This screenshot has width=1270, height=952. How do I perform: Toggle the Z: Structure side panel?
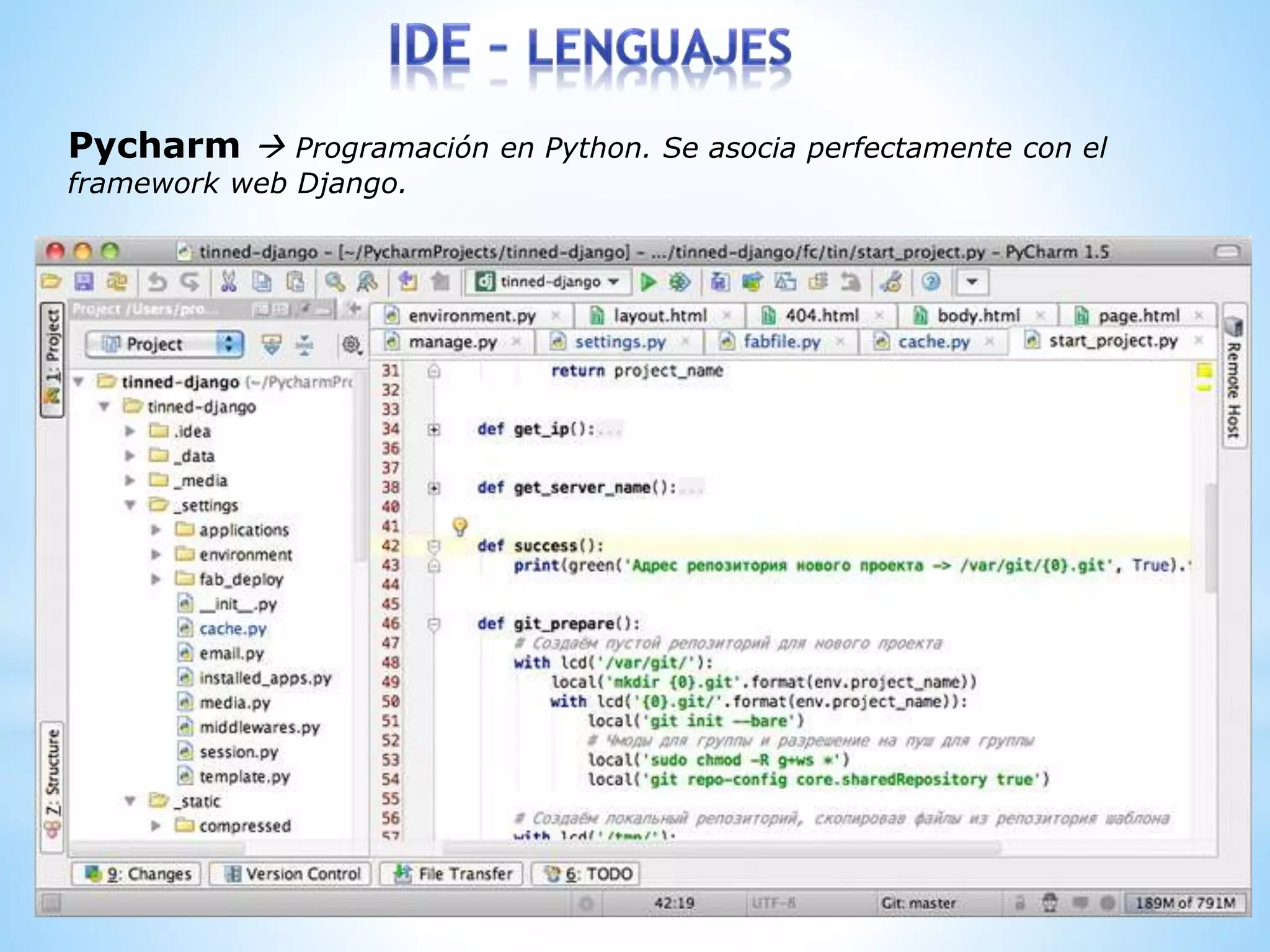coord(52,787)
